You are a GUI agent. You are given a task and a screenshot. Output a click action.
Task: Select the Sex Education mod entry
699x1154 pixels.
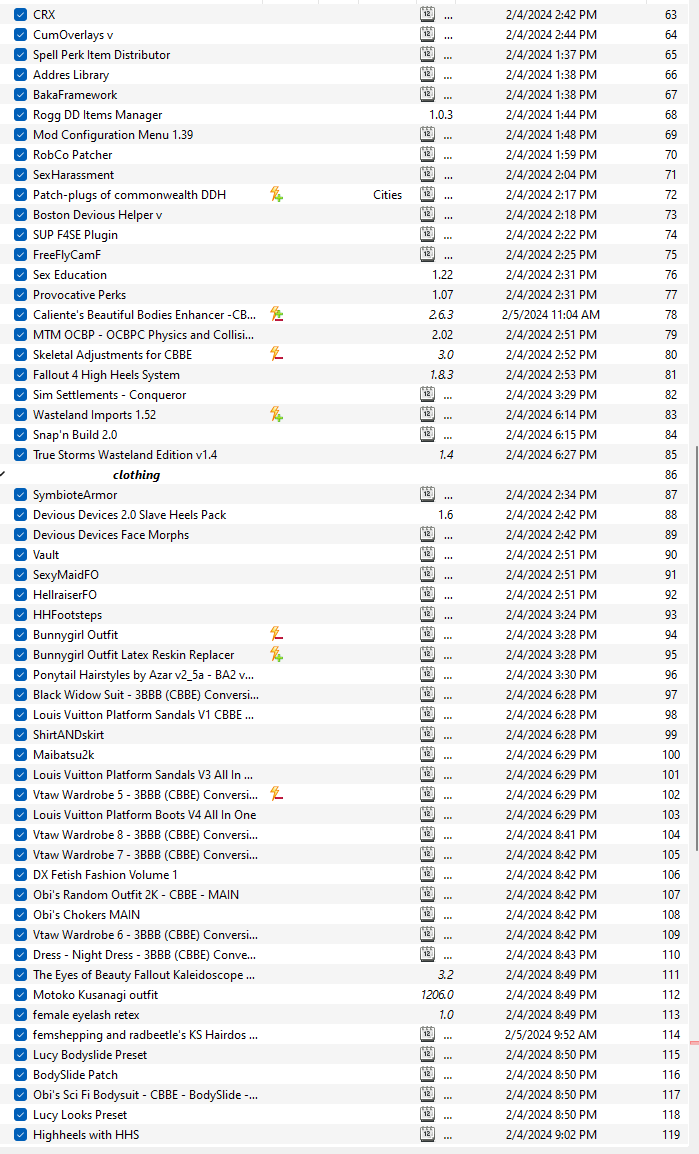coord(70,275)
